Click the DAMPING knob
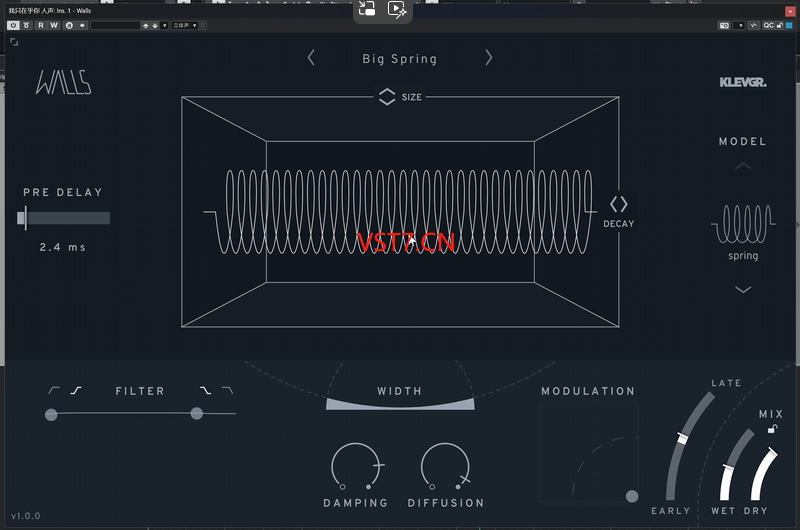The height and width of the screenshot is (530, 800). coord(356,466)
